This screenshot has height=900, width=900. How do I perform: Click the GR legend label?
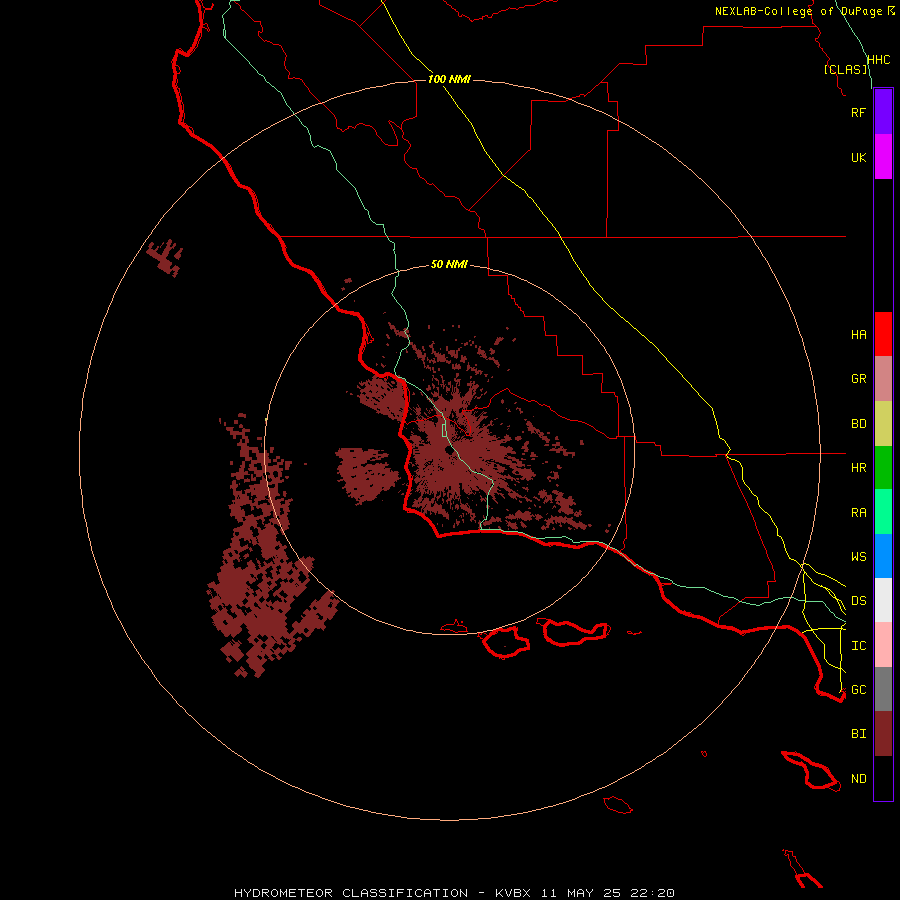click(x=858, y=379)
